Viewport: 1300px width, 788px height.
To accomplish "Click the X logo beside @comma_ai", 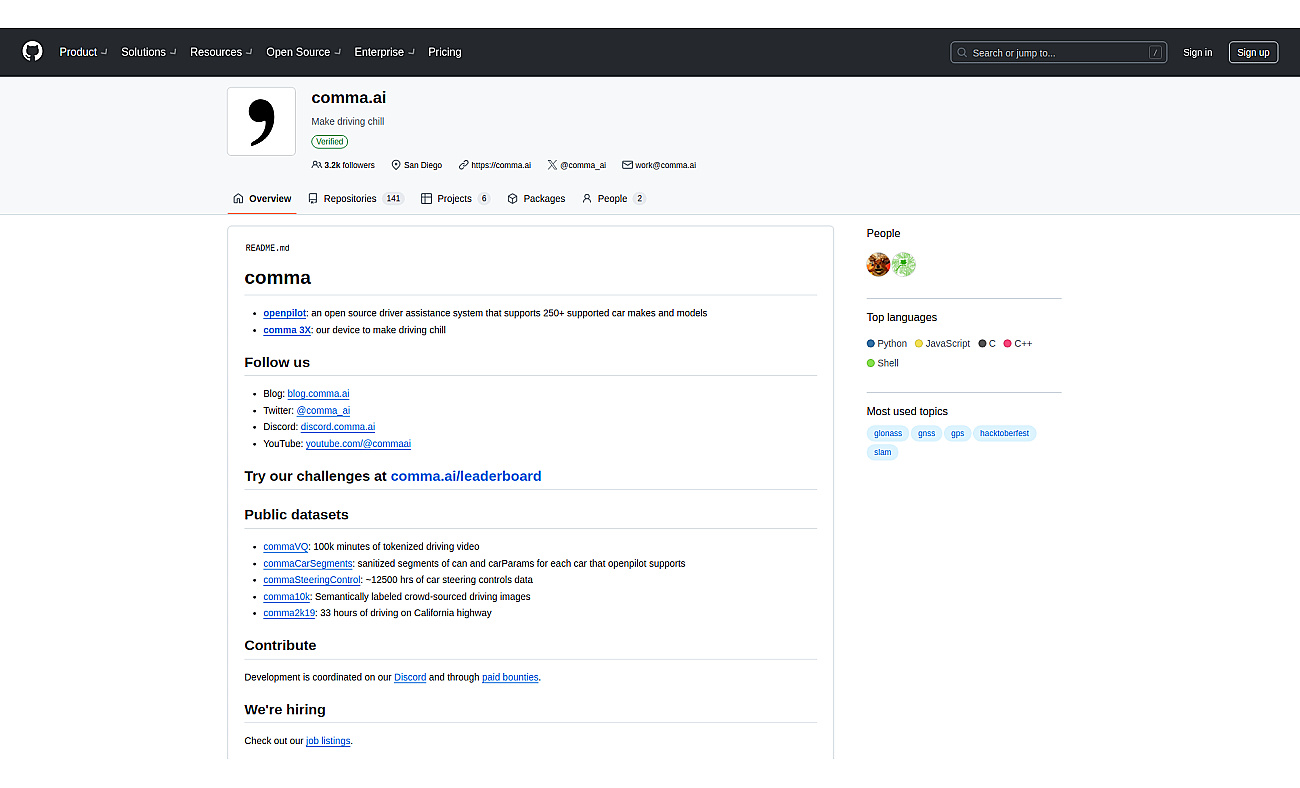I will click(552, 165).
